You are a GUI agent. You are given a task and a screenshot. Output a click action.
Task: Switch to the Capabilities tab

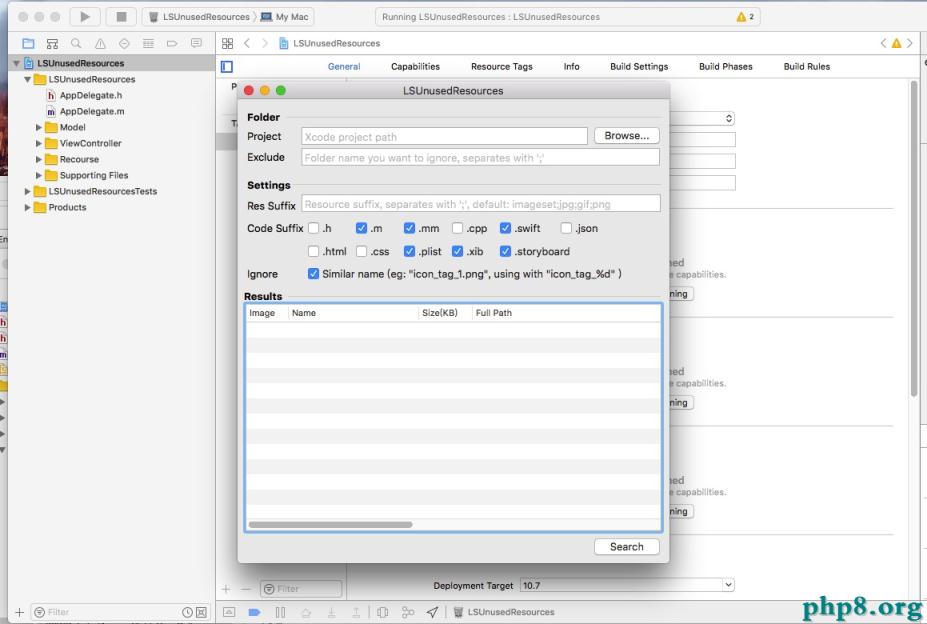point(415,67)
